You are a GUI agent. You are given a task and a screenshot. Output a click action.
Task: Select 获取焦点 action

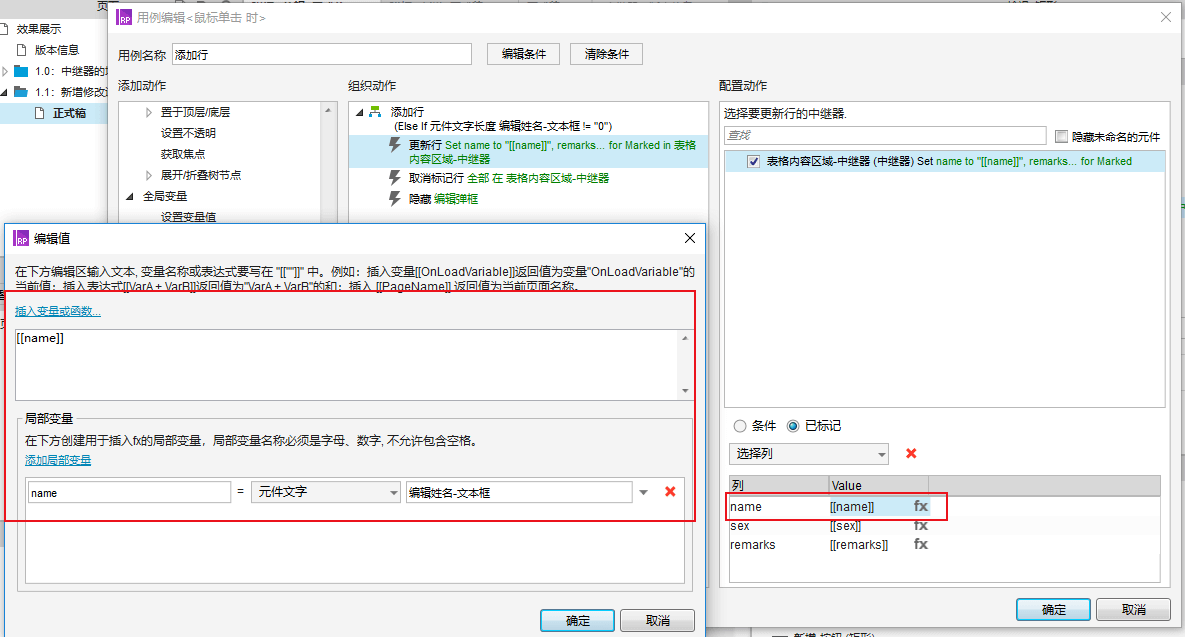coord(183,154)
